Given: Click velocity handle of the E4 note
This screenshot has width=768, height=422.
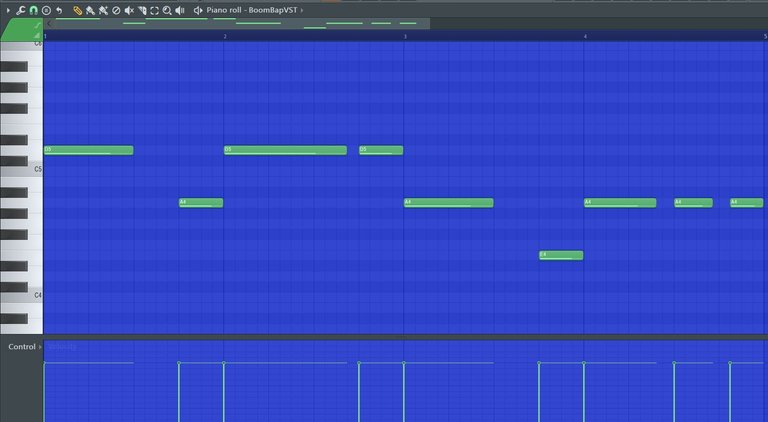Looking at the screenshot, I should [x=539, y=363].
